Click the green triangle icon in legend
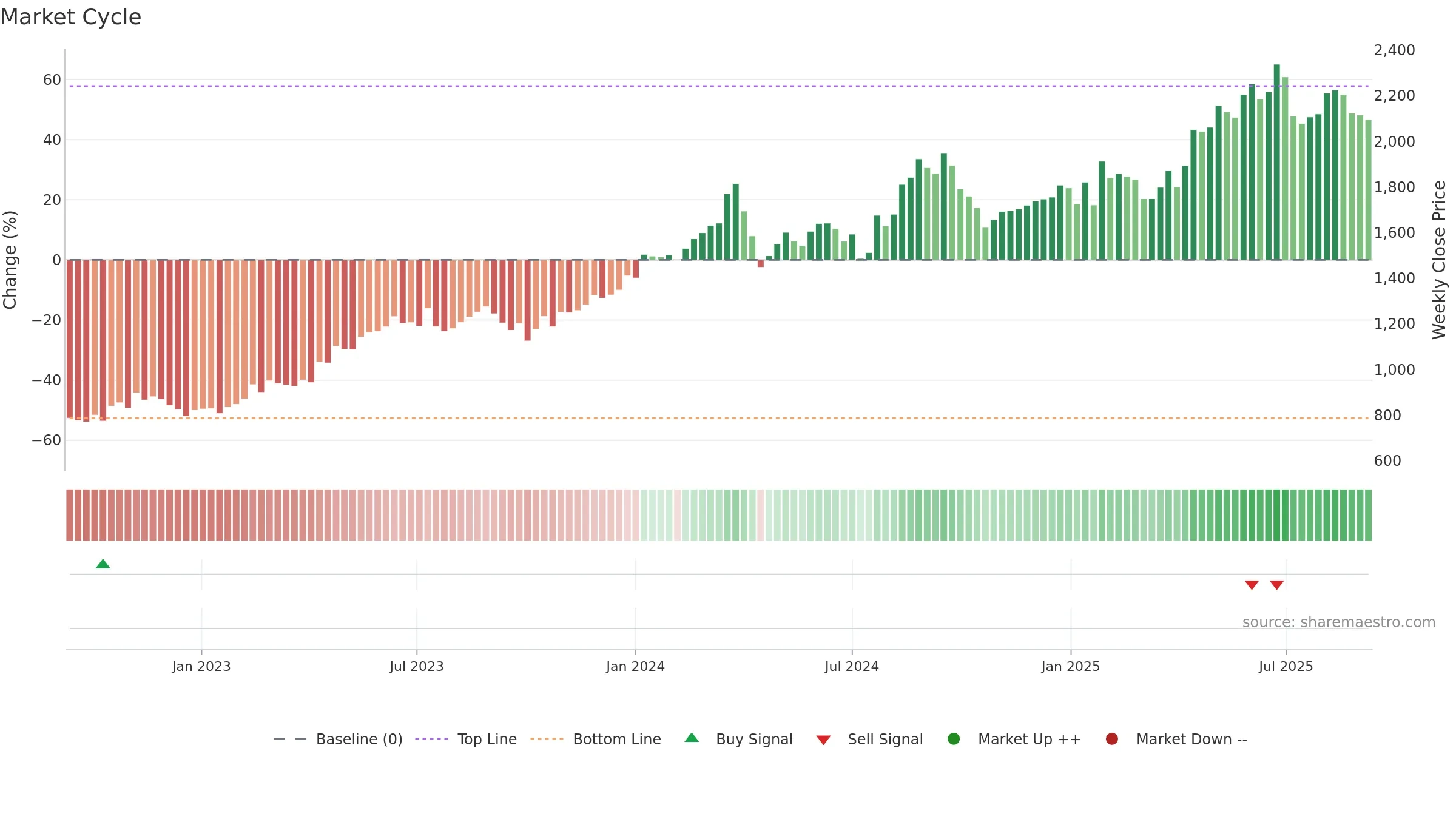 pyautogui.click(x=692, y=738)
